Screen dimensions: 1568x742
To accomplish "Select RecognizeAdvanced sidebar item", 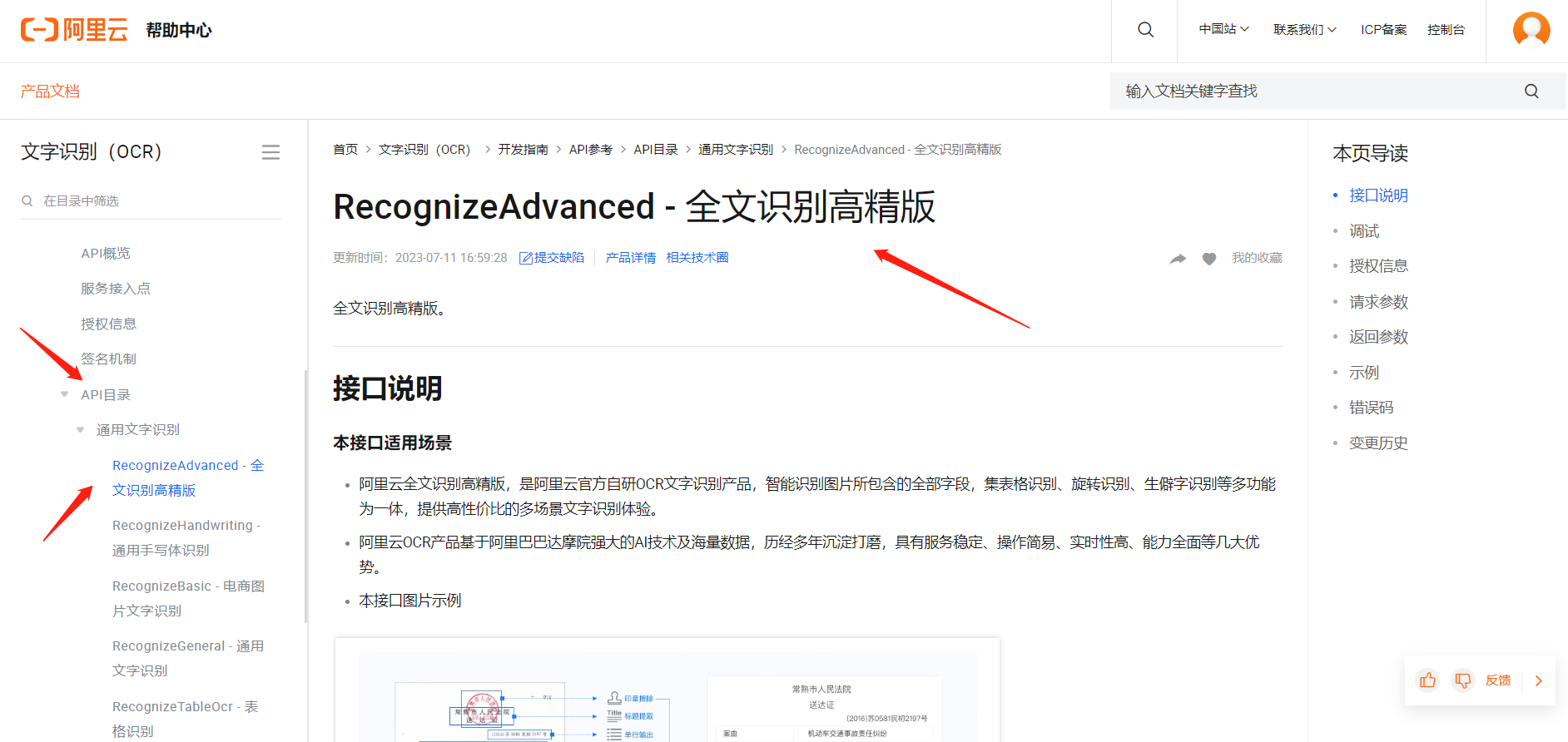I will pyautogui.click(x=188, y=477).
